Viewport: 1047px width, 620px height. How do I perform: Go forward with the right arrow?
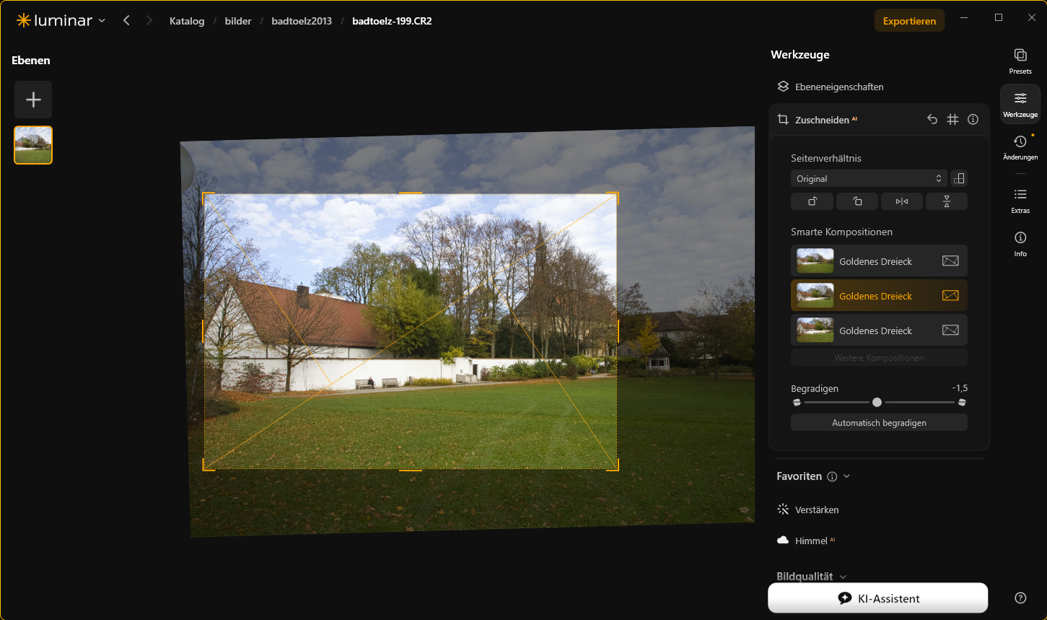click(x=149, y=21)
